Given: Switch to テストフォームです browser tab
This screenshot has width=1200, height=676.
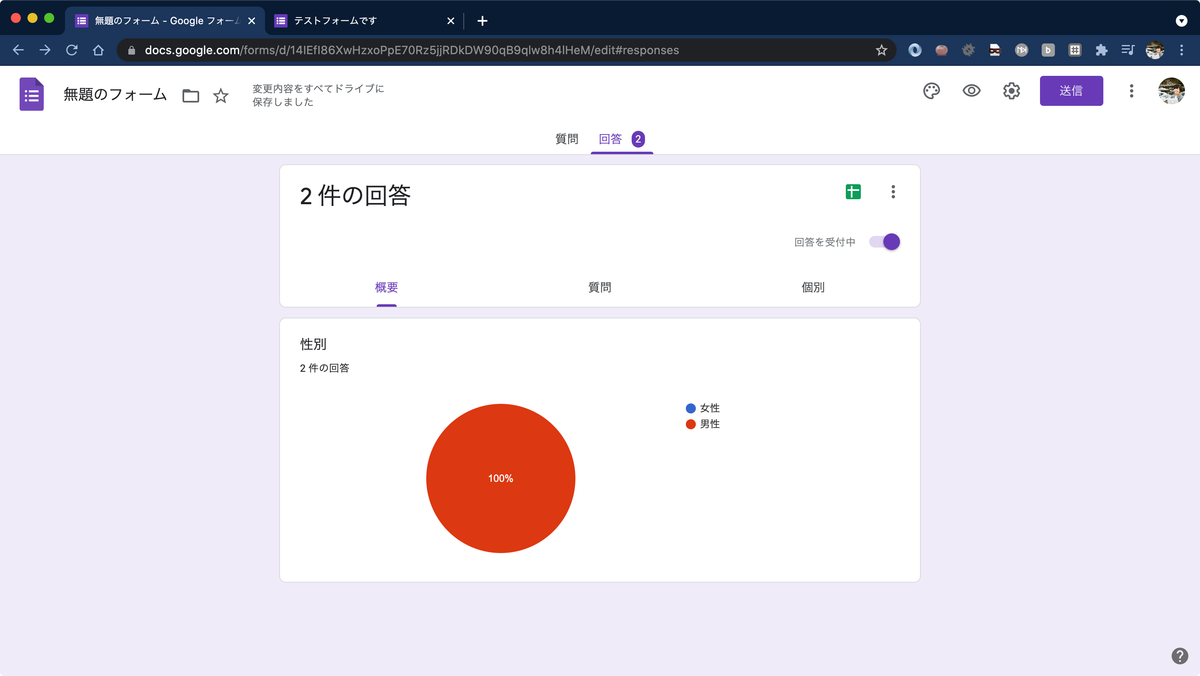Looking at the screenshot, I should coord(365,20).
